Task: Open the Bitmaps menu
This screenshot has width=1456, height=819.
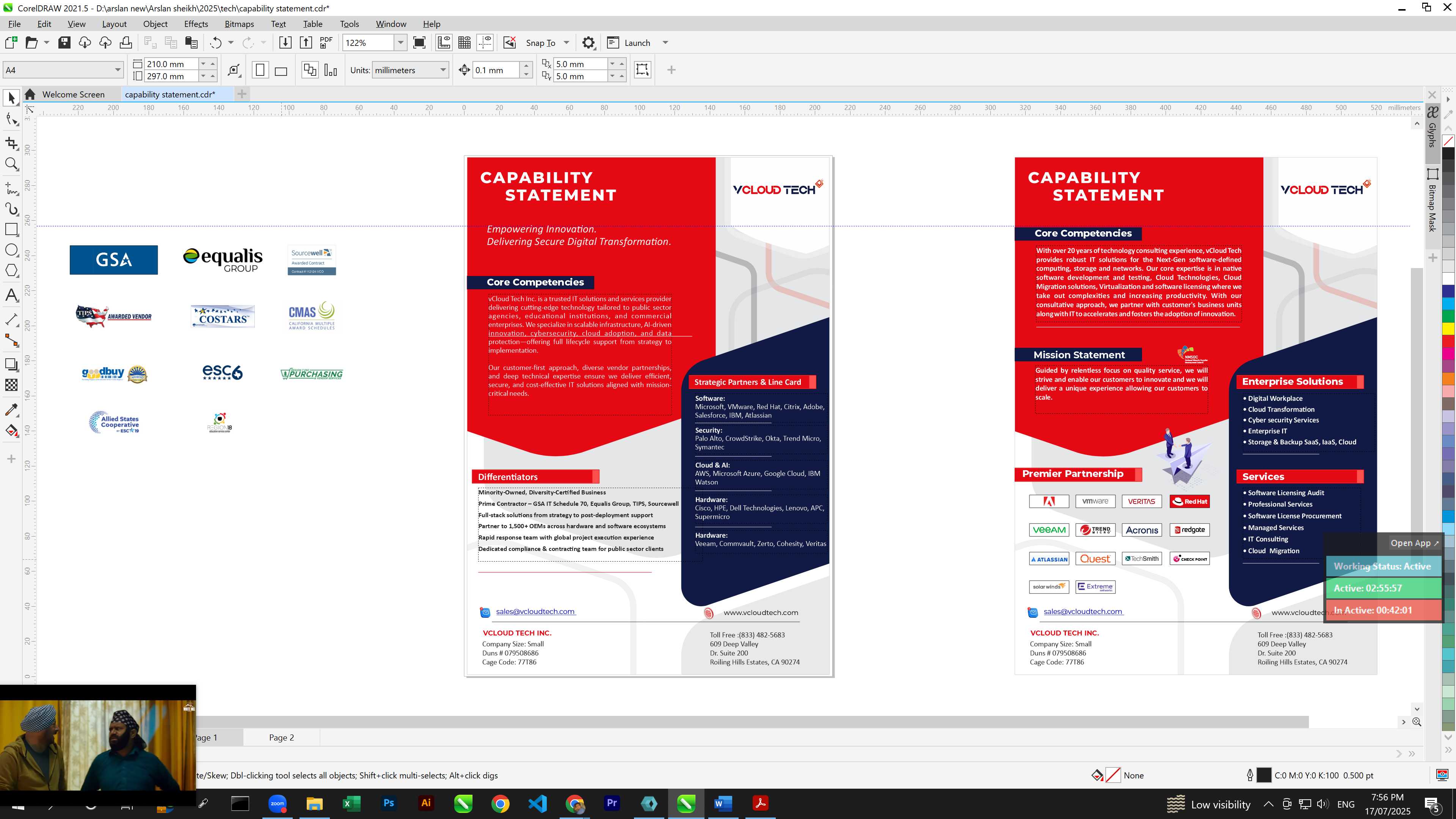Action: (239, 24)
